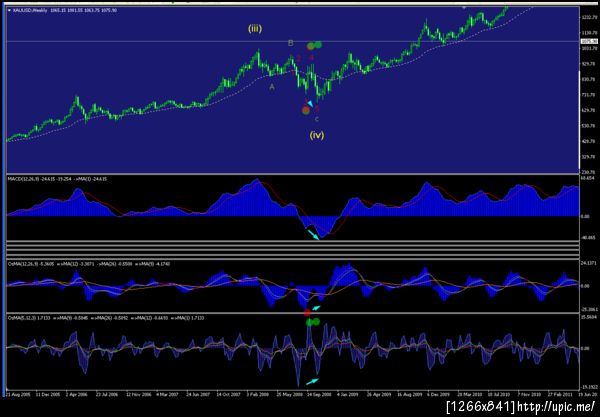The width and height of the screenshot is (600, 417).
Task: Click the 27 Feb 2011 date label
Action: point(559,394)
